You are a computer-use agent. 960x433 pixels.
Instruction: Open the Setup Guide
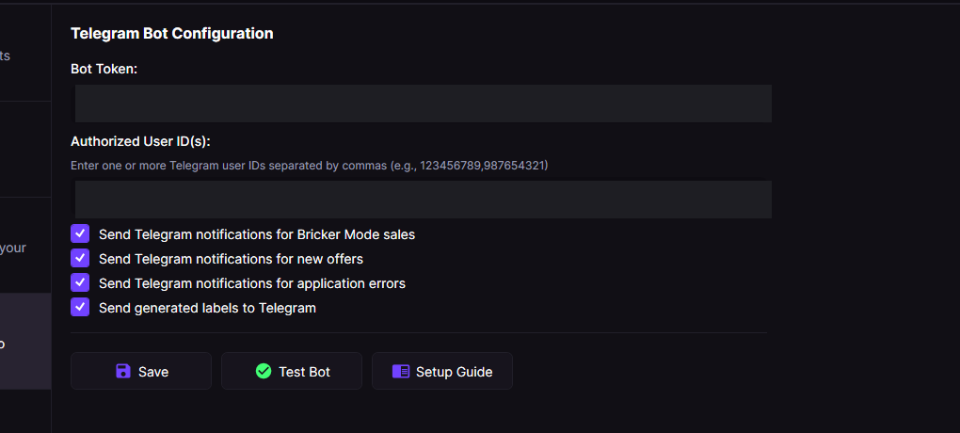pyautogui.click(x=442, y=371)
